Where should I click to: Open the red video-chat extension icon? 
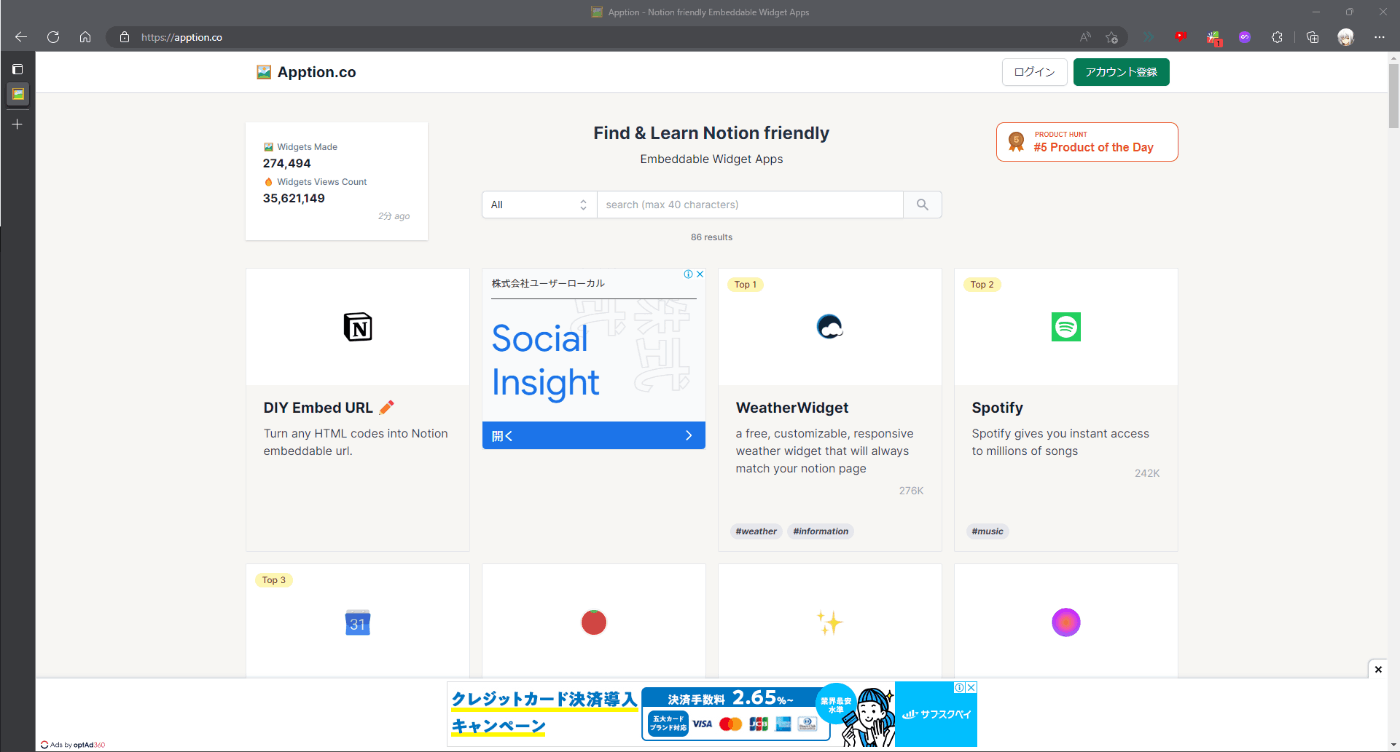pos(1181,37)
